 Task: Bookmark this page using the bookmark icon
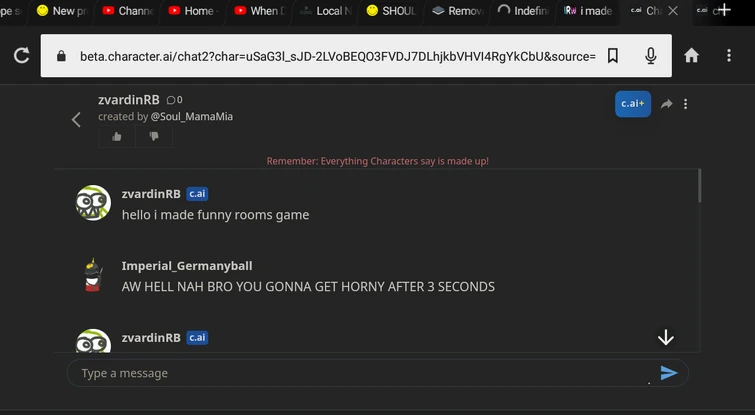coord(612,56)
